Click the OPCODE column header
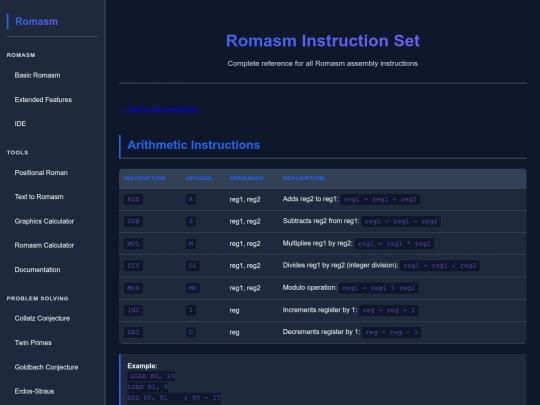Viewport: 540px width, 405px height. pos(199,178)
